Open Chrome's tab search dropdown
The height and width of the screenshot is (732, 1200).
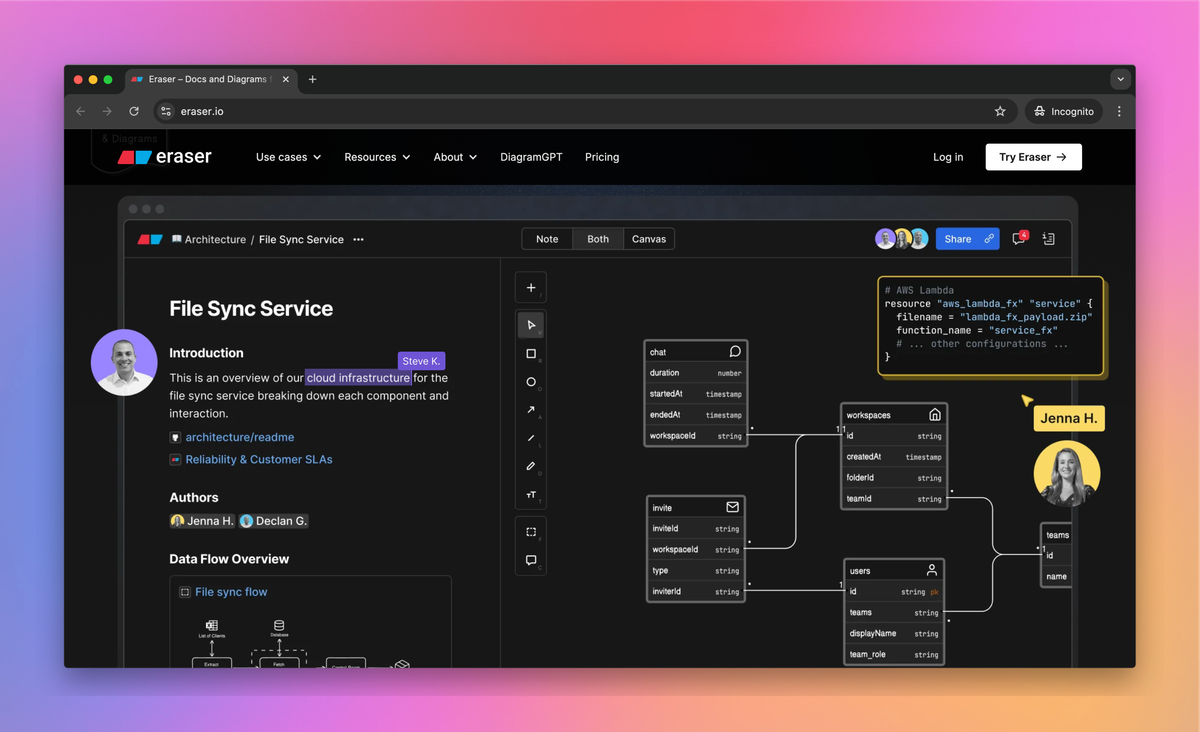[x=1120, y=79]
